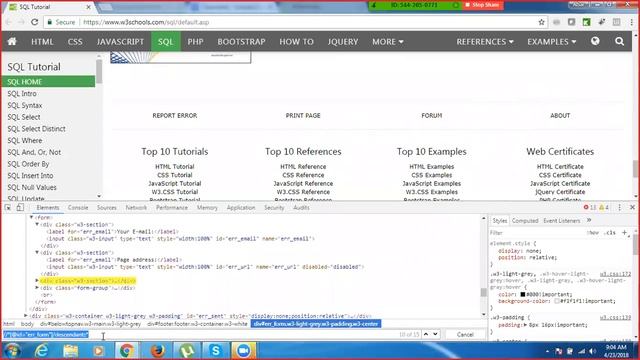Open the SQL Intro sidebar link
Viewport: 640px width, 360px height.
tap(22, 93)
